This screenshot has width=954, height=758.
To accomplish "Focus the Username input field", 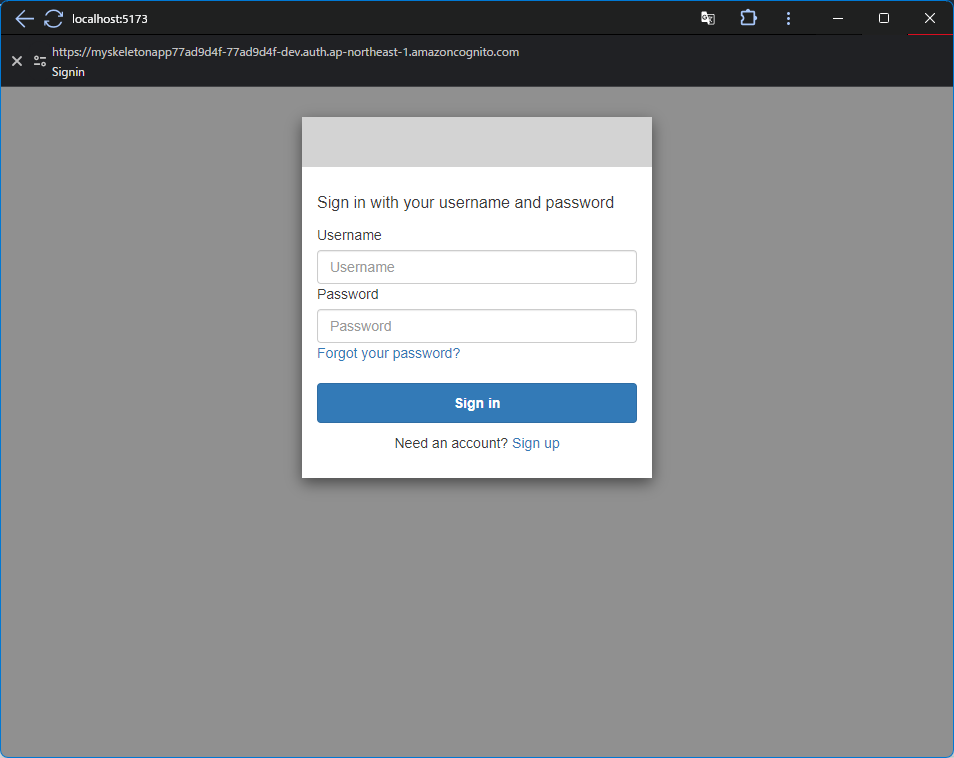I will pyautogui.click(x=476, y=267).
